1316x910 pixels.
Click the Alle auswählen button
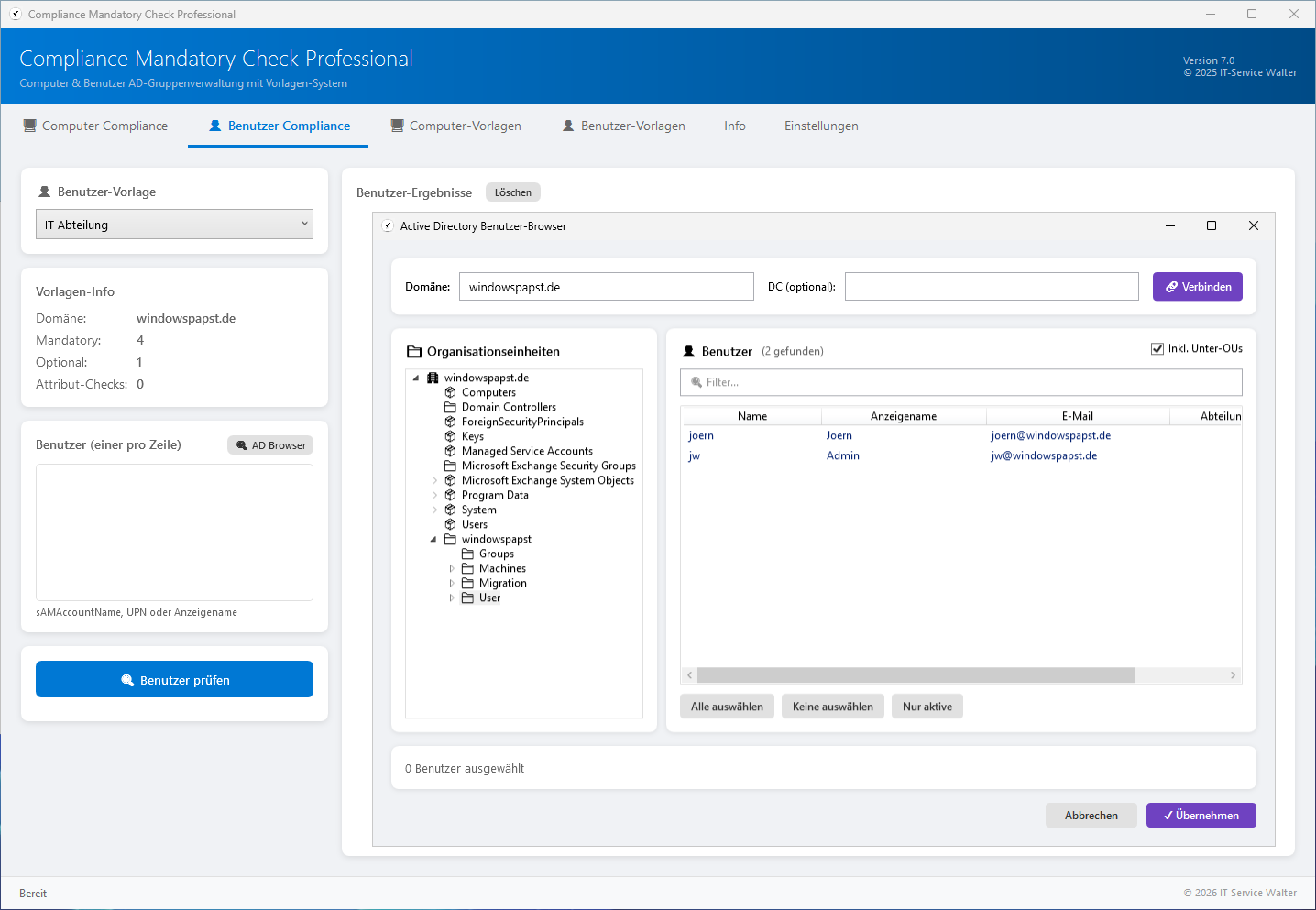coord(727,707)
